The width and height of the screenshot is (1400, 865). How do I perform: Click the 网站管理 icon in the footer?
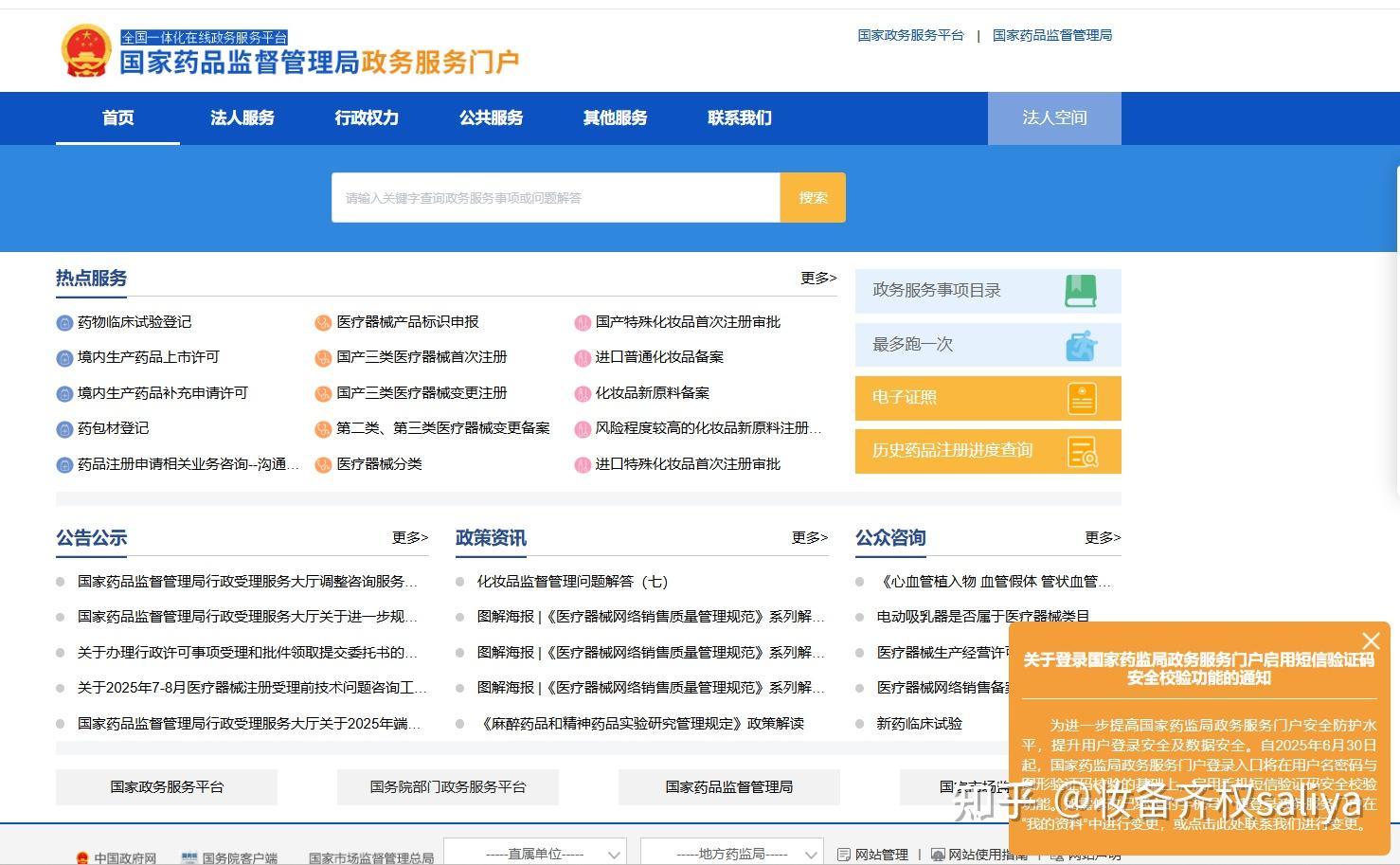point(844,855)
